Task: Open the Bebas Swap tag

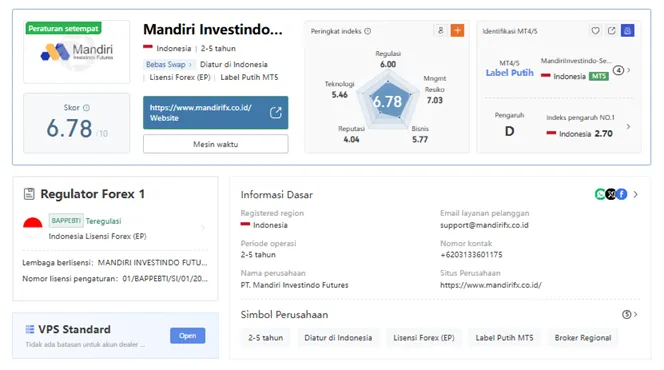Action: point(169,64)
